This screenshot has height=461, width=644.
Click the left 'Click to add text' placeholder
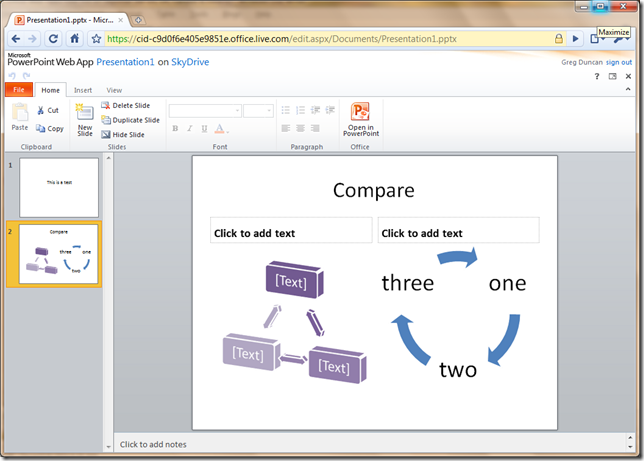click(x=291, y=230)
